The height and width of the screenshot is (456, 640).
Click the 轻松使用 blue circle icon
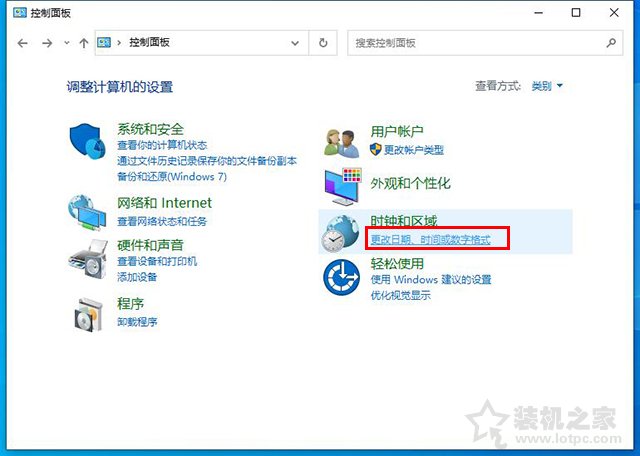pos(341,278)
